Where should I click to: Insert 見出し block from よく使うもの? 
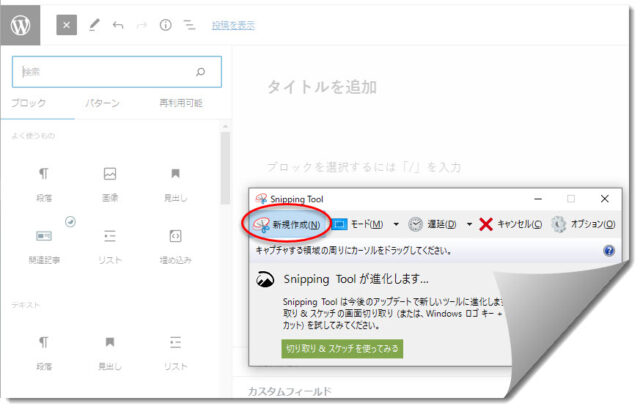click(176, 184)
